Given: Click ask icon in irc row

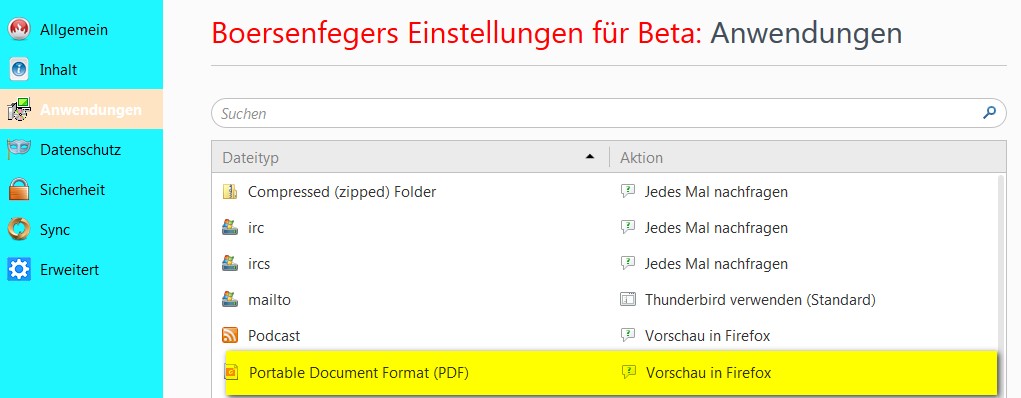Looking at the screenshot, I should 627,227.
